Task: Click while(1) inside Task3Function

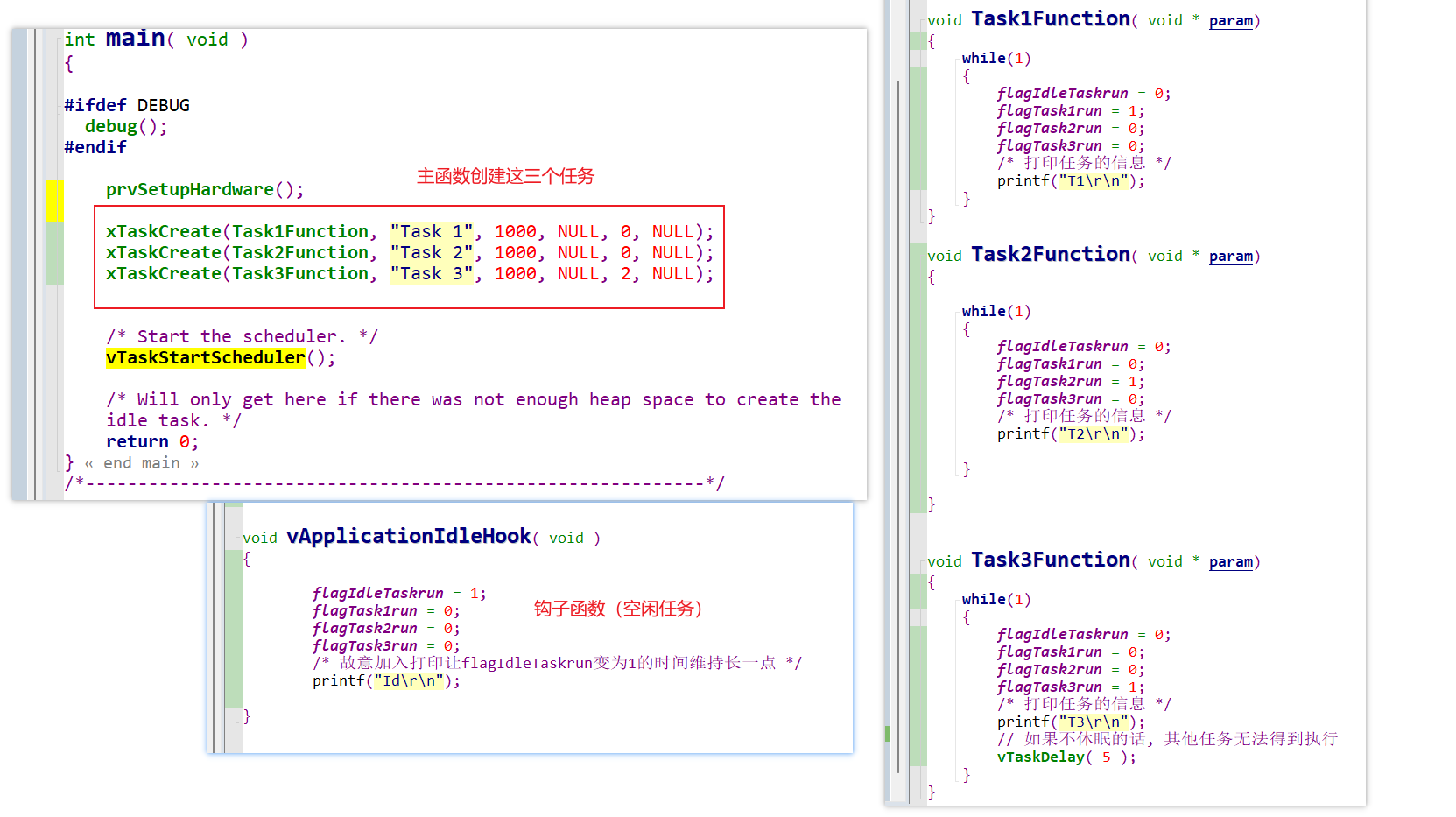Action: click(x=996, y=599)
